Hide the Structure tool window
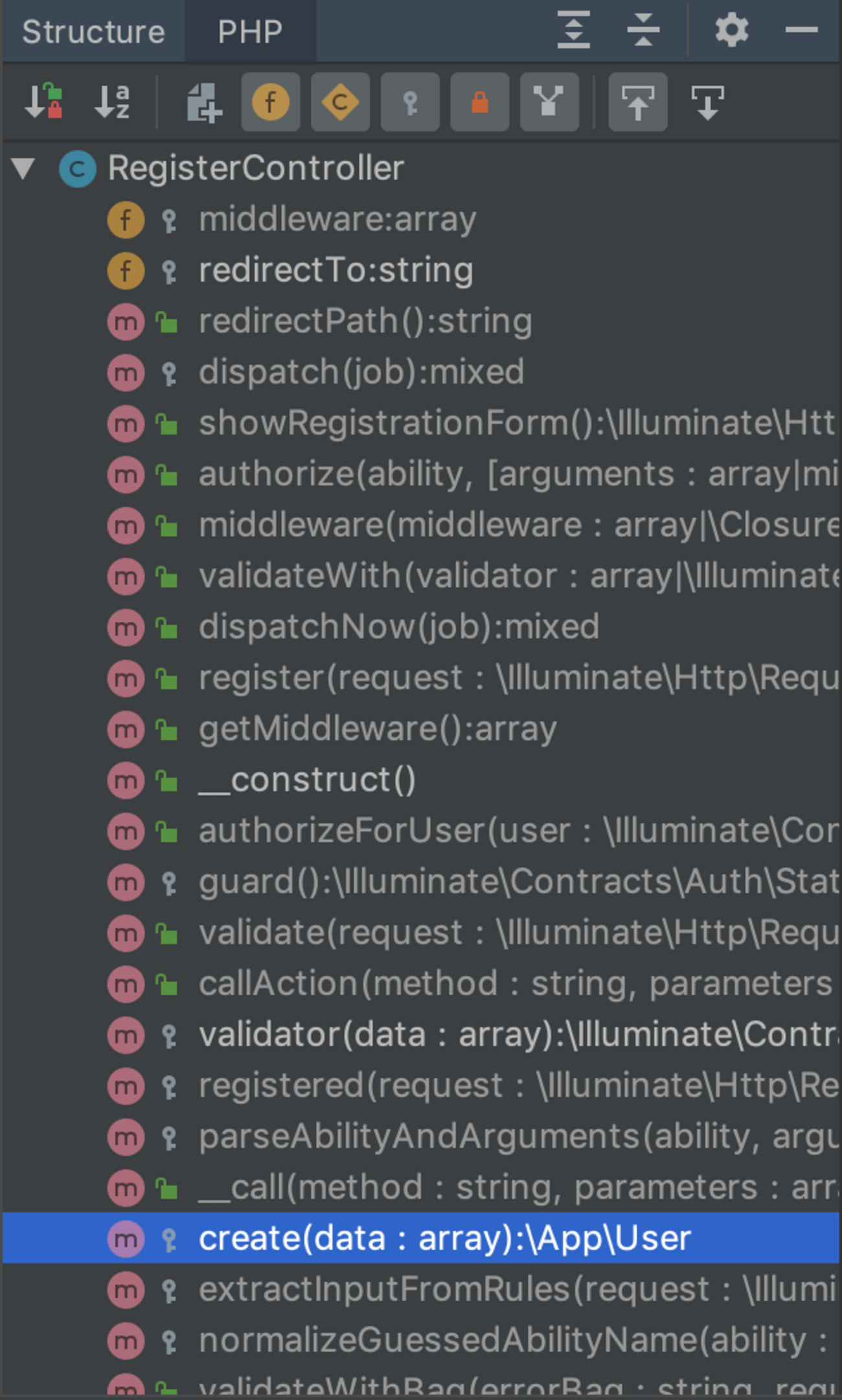Image resolution: width=842 pixels, height=1400 pixels. 801,30
